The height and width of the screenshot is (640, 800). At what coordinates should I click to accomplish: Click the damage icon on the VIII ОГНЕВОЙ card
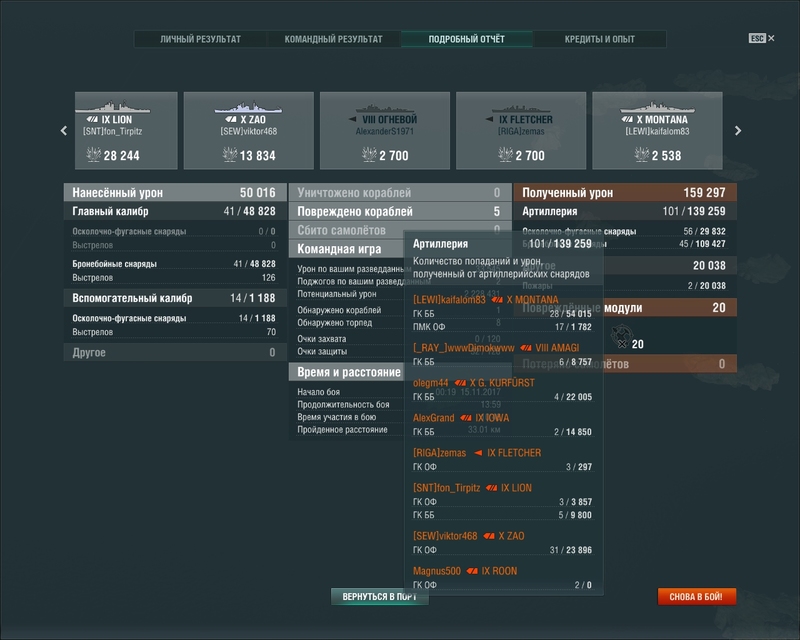(x=369, y=154)
